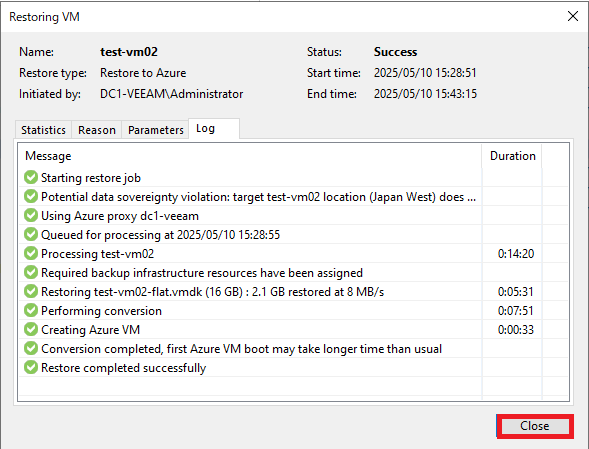Click check icon beside Queued for processing
The width and height of the screenshot is (589, 449).
(x=31, y=234)
